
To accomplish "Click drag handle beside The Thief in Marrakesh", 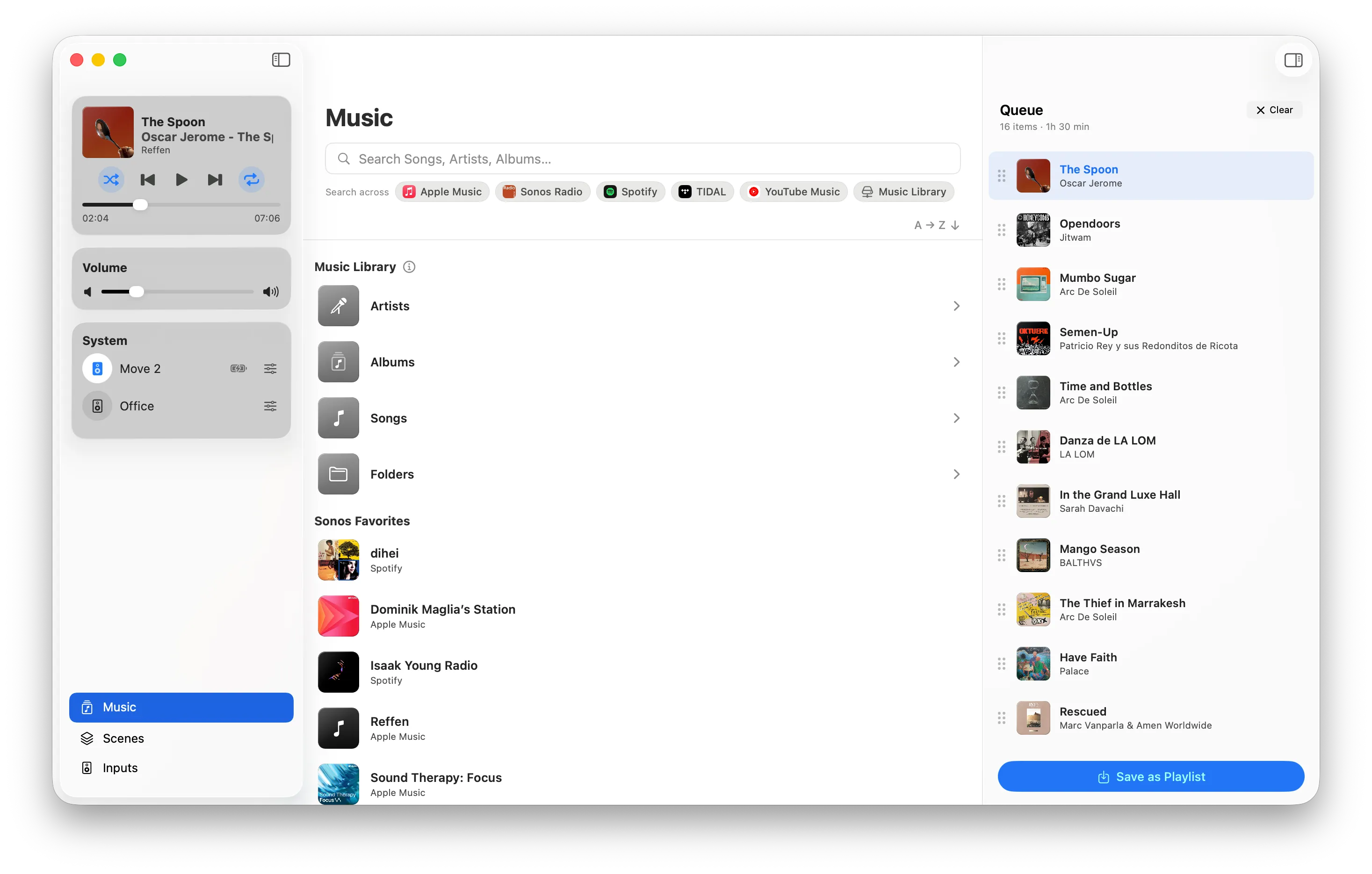I will tap(1002, 610).
